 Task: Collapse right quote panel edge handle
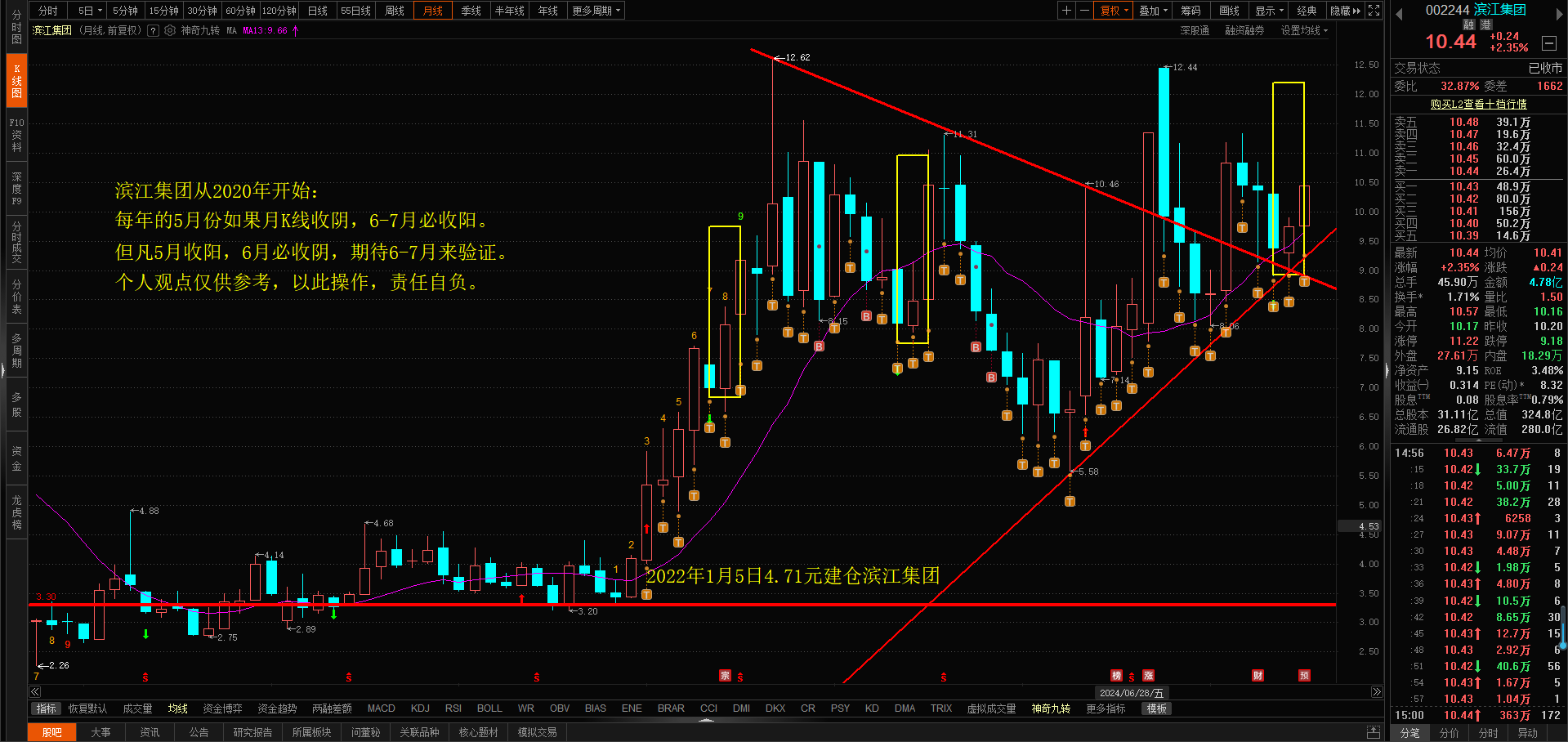(1387, 371)
